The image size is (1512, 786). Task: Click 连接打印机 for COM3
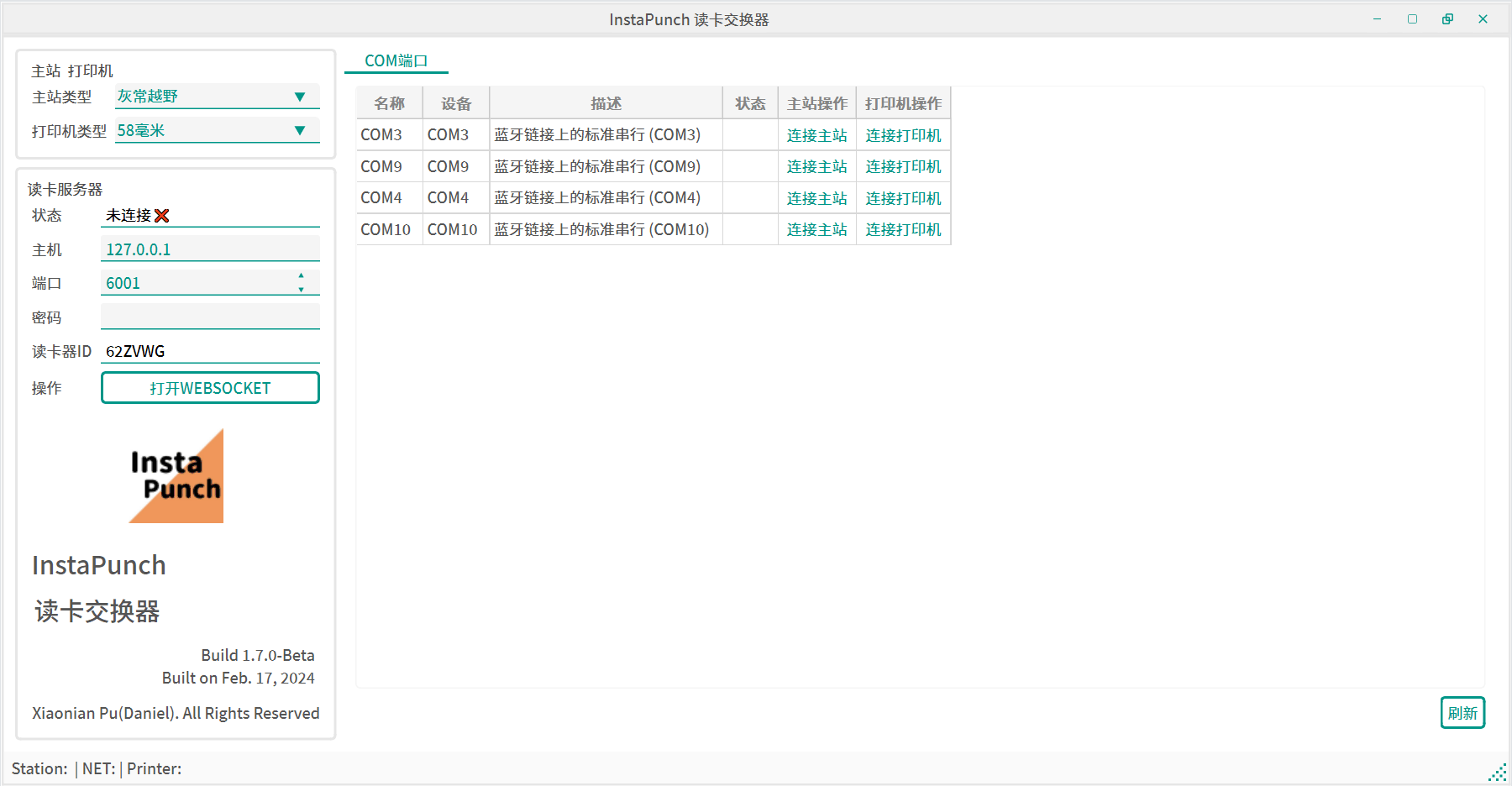(x=903, y=135)
